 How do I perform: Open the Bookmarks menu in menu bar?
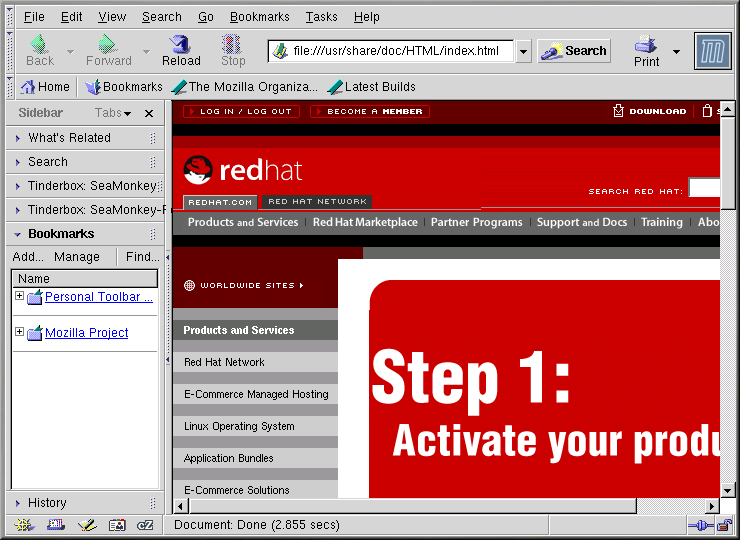click(x=259, y=17)
